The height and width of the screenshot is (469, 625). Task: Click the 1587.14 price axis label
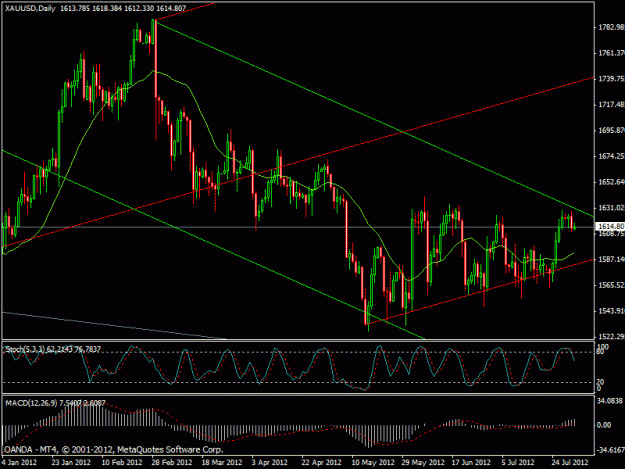click(x=611, y=259)
